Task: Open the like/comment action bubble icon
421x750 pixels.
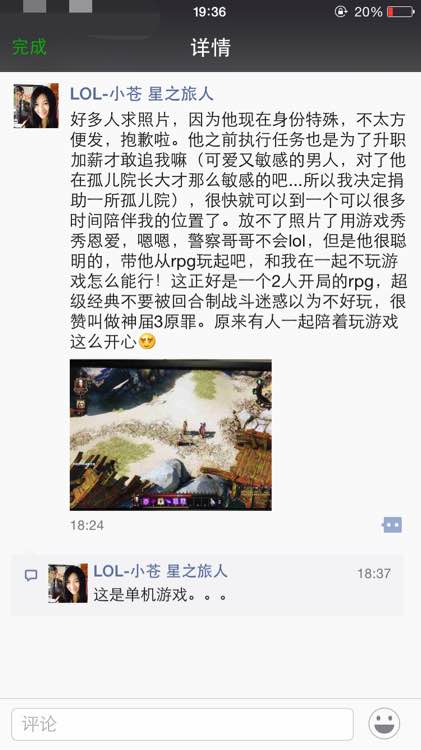Action: (x=392, y=525)
